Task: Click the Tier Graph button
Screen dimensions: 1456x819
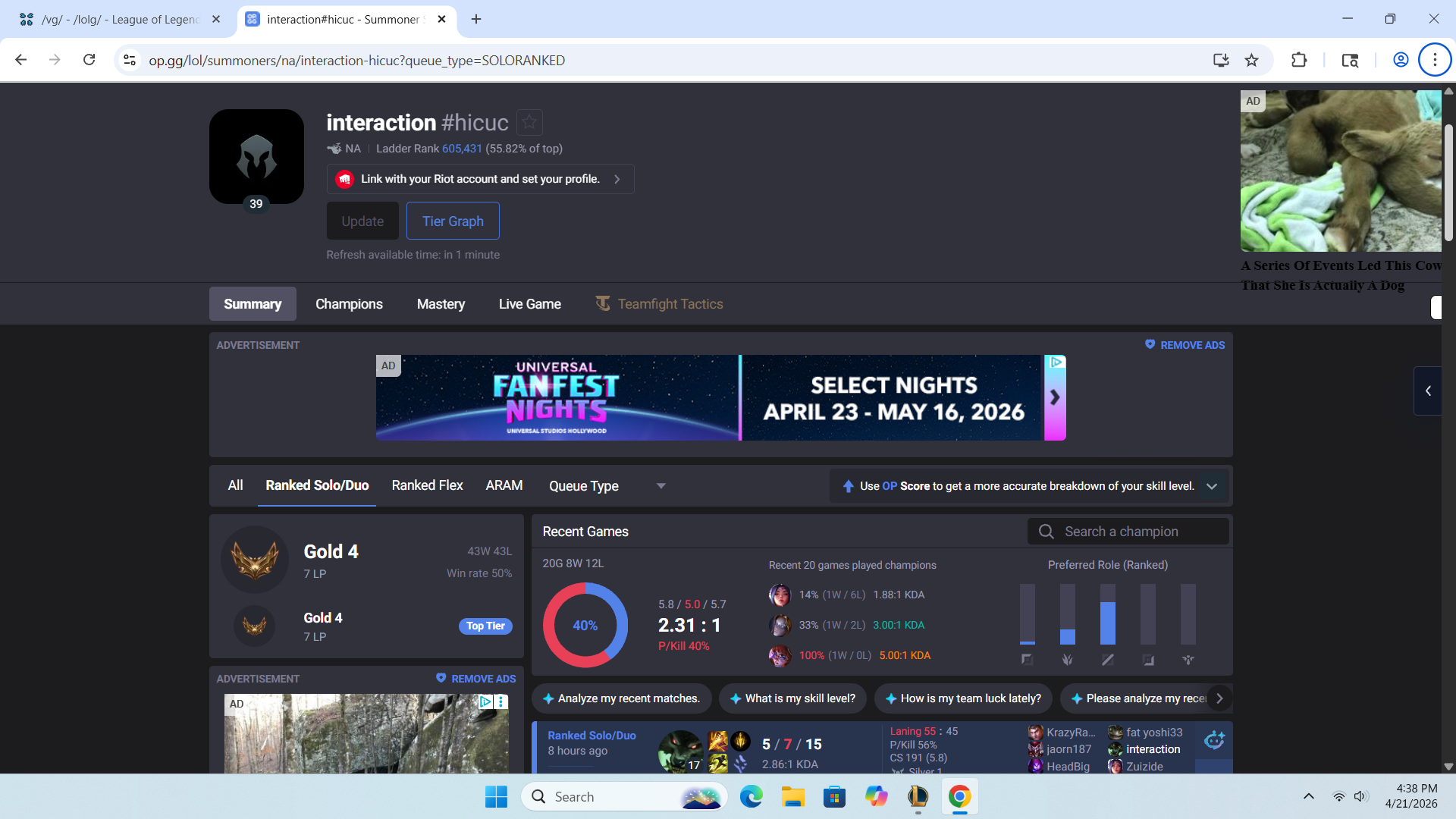Action: point(453,221)
